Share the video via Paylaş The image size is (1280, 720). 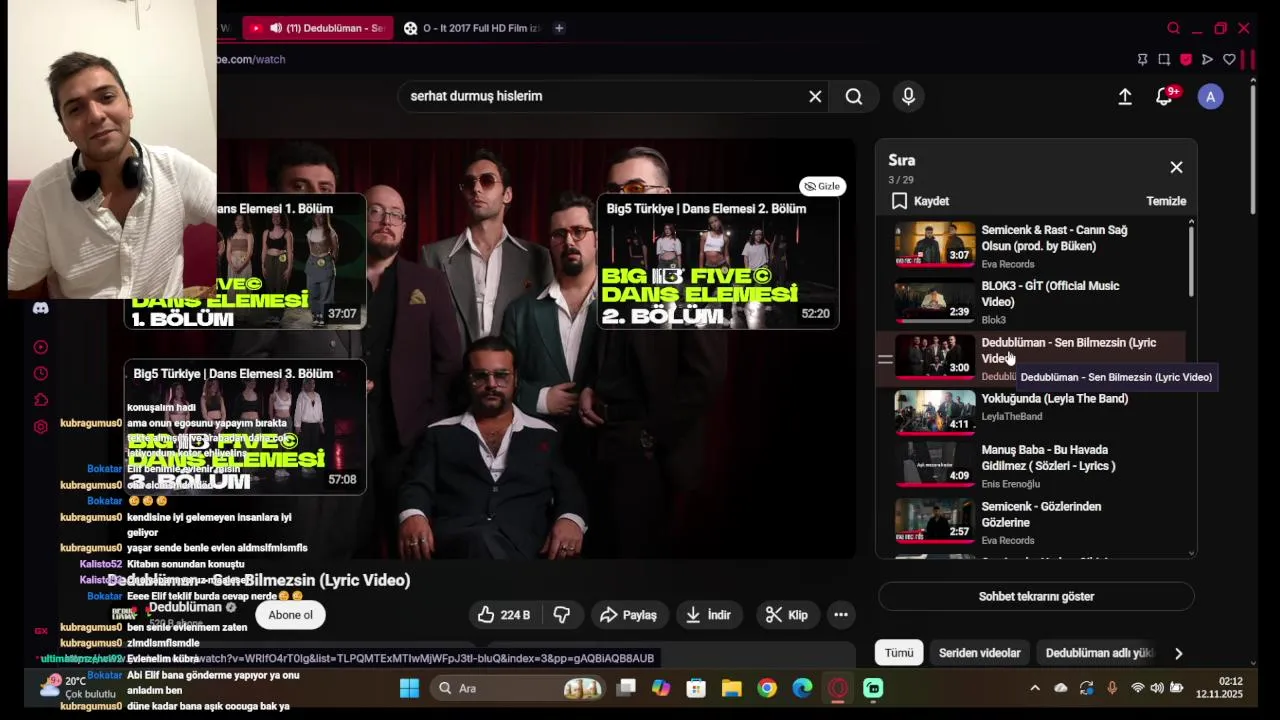pyautogui.click(x=628, y=615)
